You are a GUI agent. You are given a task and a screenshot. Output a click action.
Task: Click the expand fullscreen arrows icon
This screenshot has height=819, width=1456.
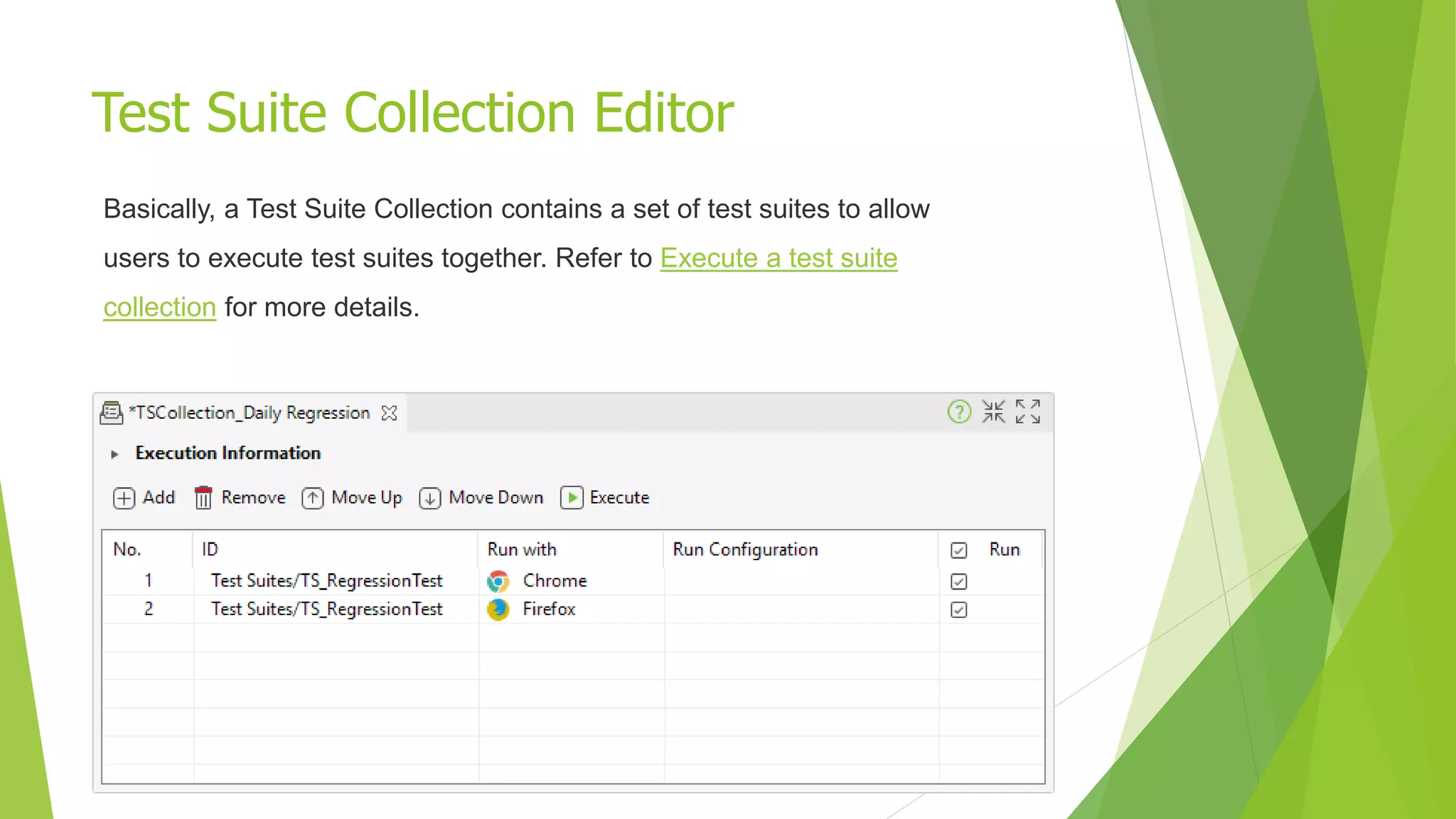(1028, 412)
